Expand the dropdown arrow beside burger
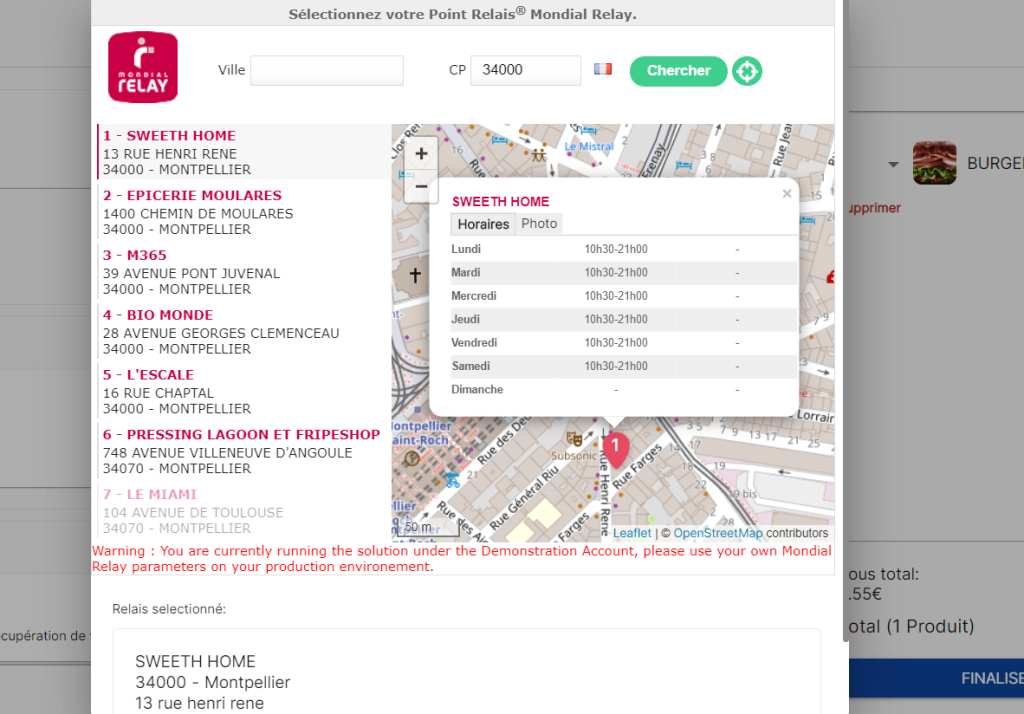The image size is (1024, 714). 893,165
